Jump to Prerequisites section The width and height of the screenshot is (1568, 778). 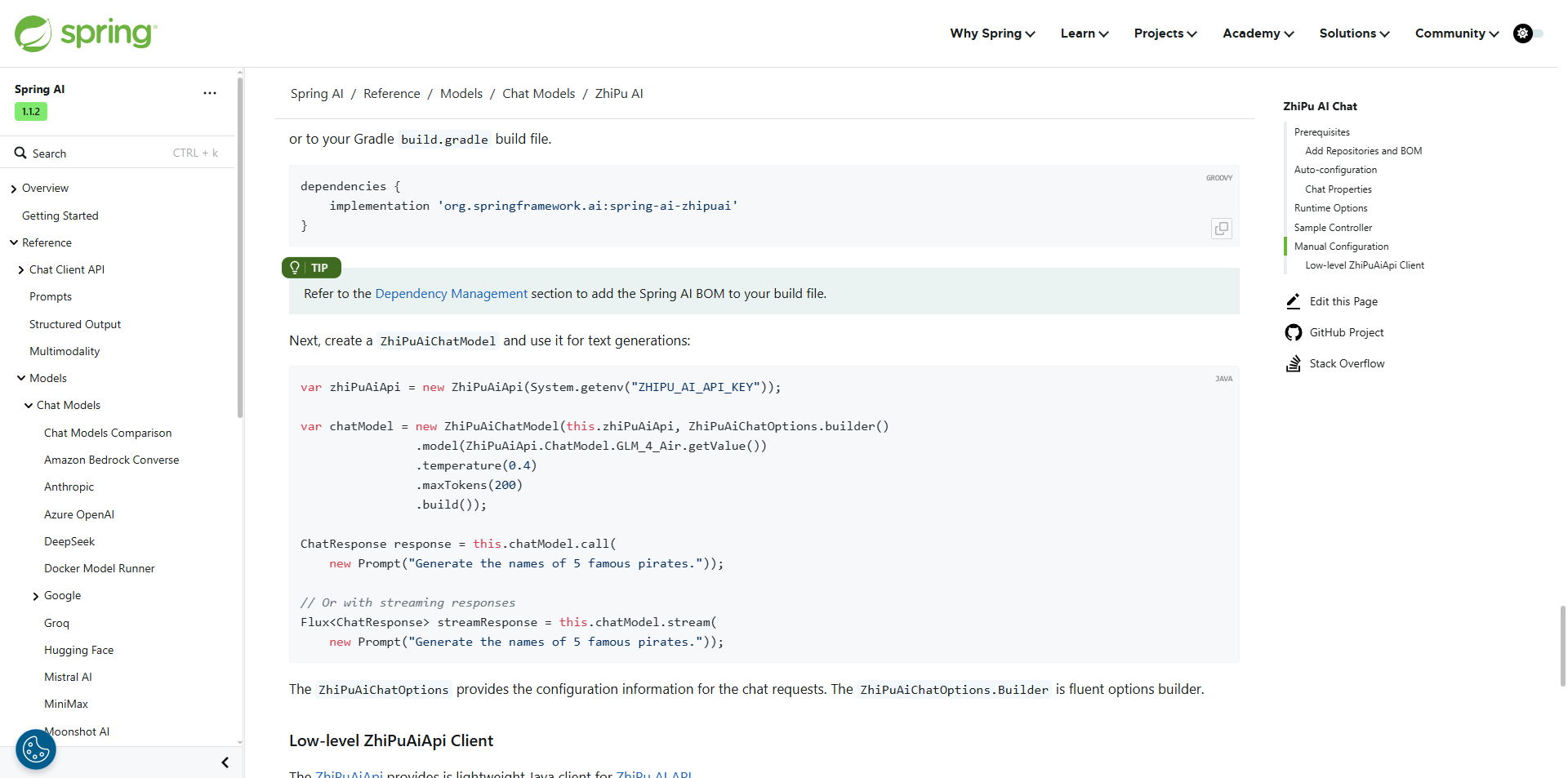coord(1322,132)
